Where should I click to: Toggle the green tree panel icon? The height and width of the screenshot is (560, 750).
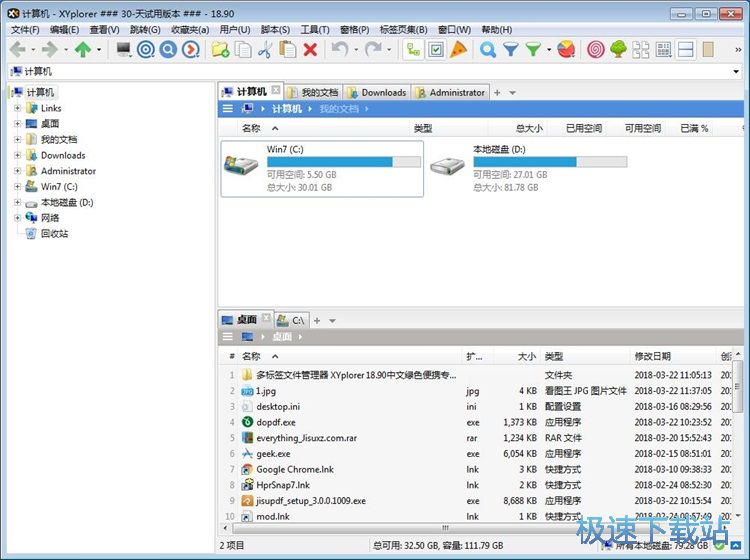618,49
